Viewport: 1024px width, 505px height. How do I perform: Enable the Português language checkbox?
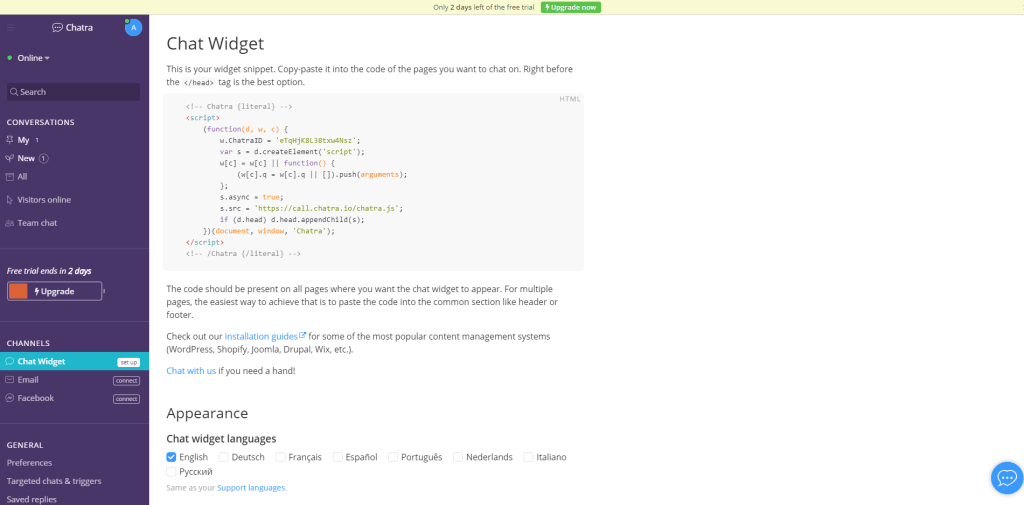[x=393, y=457]
